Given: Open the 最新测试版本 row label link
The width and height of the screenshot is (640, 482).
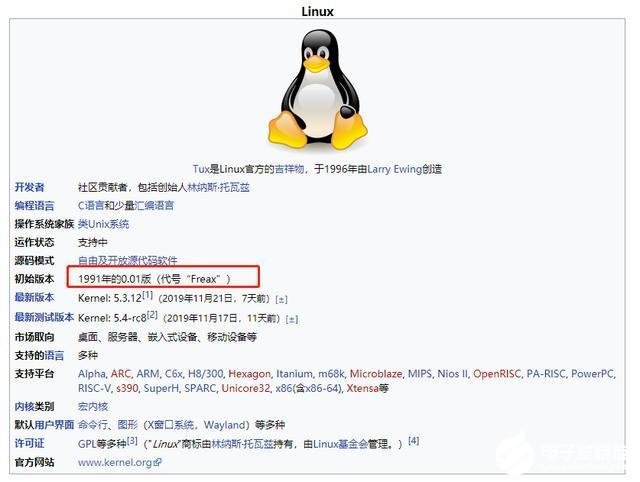Looking at the screenshot, I should [44, 317].
